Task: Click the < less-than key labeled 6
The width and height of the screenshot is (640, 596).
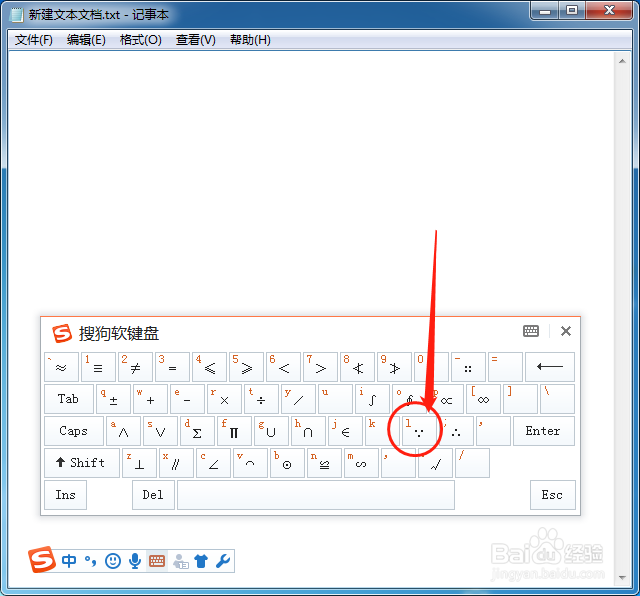Action: click(x=283, y=367)
